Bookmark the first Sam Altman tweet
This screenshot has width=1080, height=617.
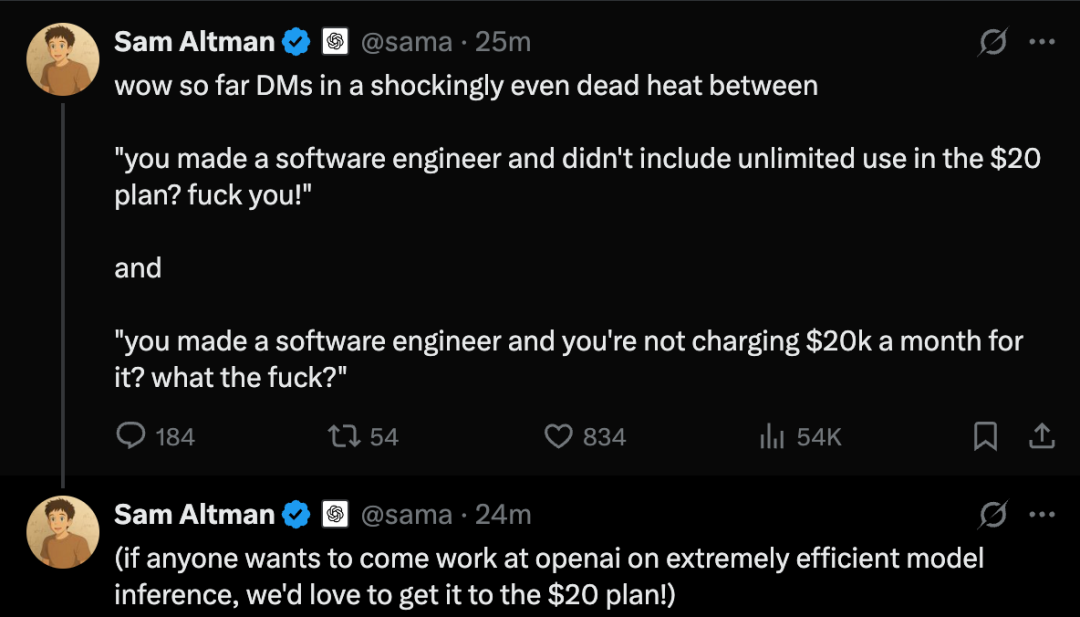[985, 436]
